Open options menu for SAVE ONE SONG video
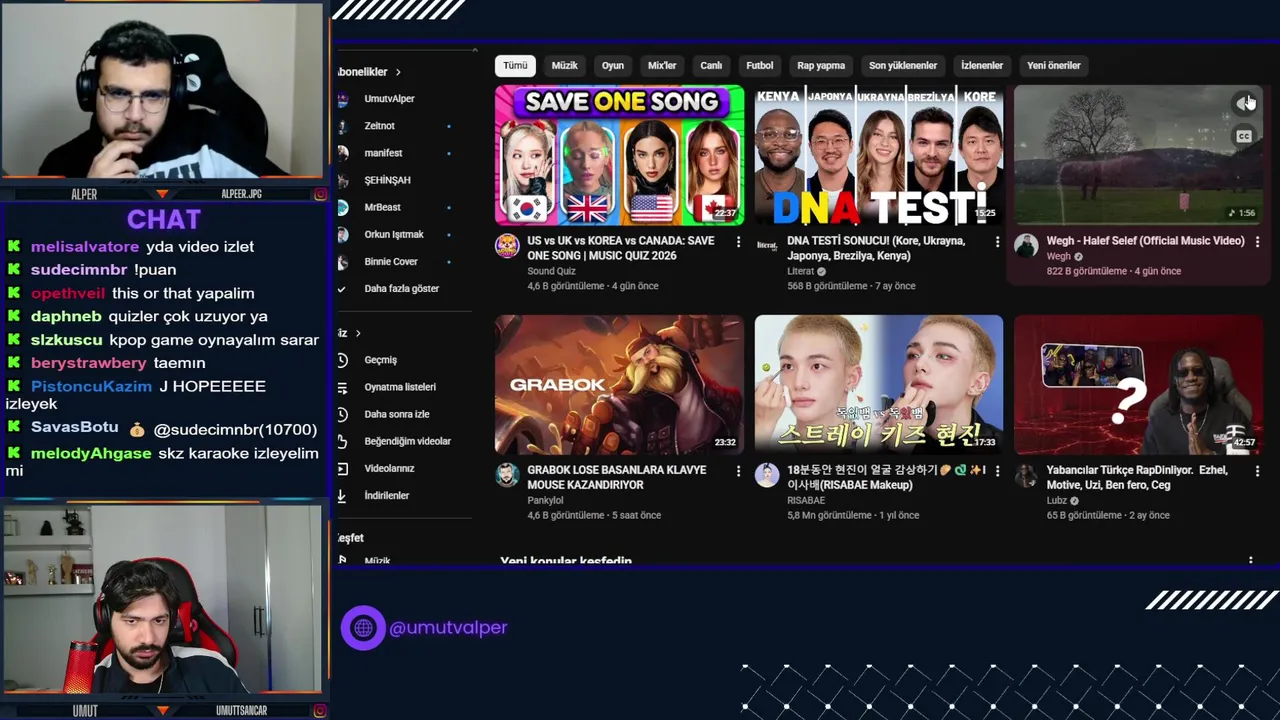The image size is (1280, 720). pyautogui.click(x=738, y=242)
